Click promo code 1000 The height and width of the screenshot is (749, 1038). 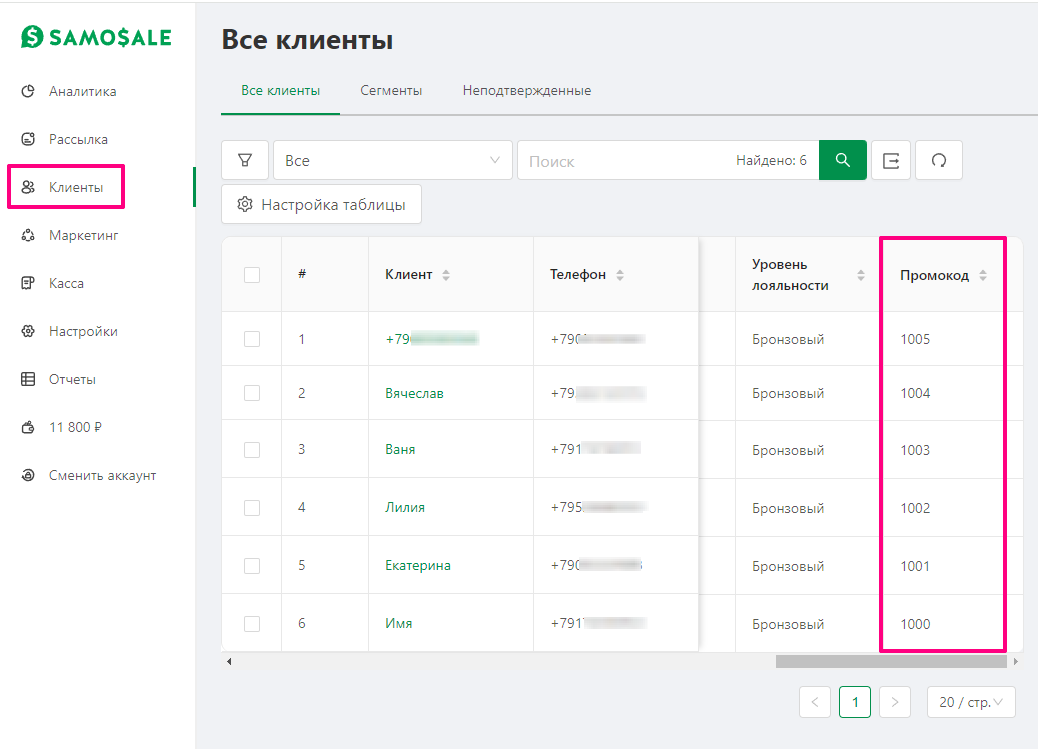click(x=915, y=624)
